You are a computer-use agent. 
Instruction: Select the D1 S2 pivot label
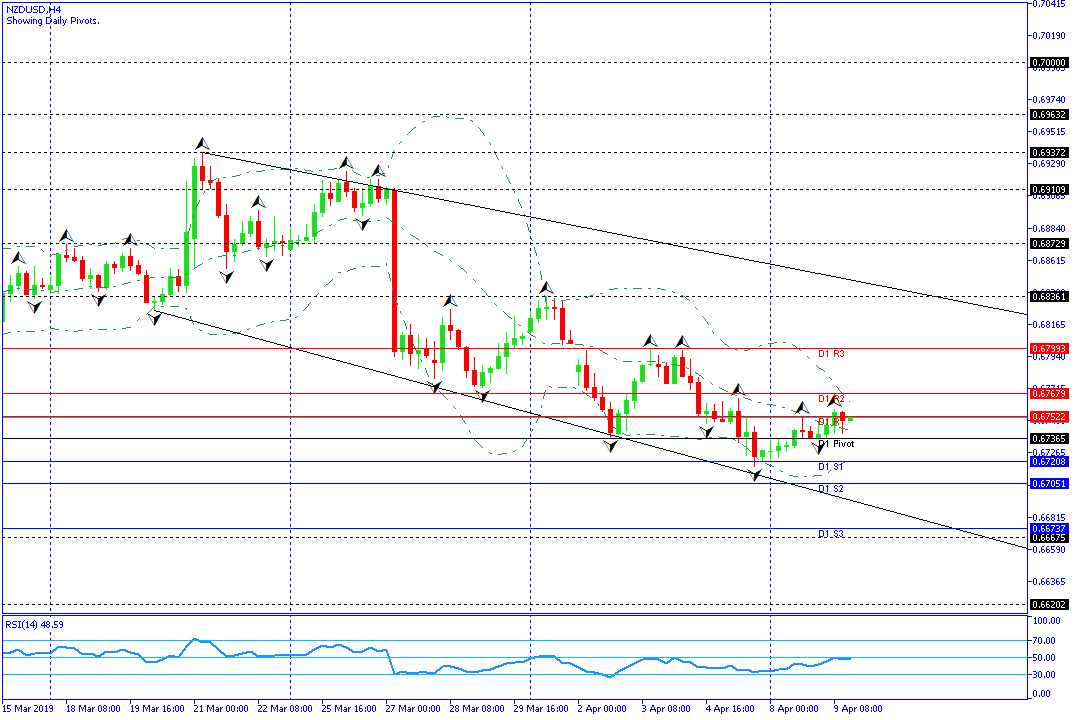click(831, 488)
